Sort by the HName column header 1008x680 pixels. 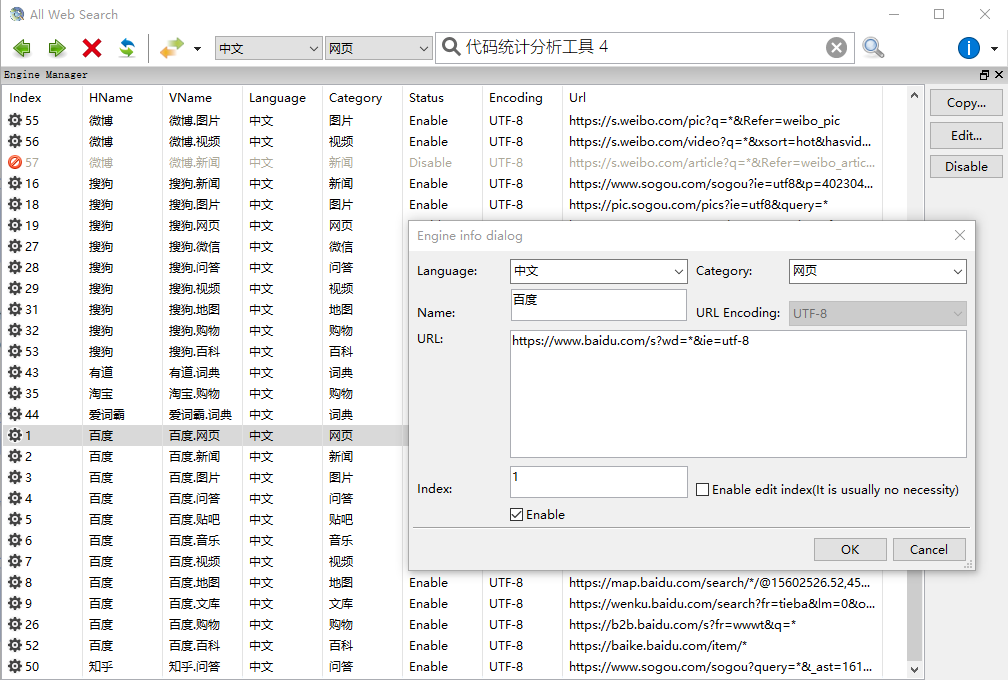coord(111,98)
